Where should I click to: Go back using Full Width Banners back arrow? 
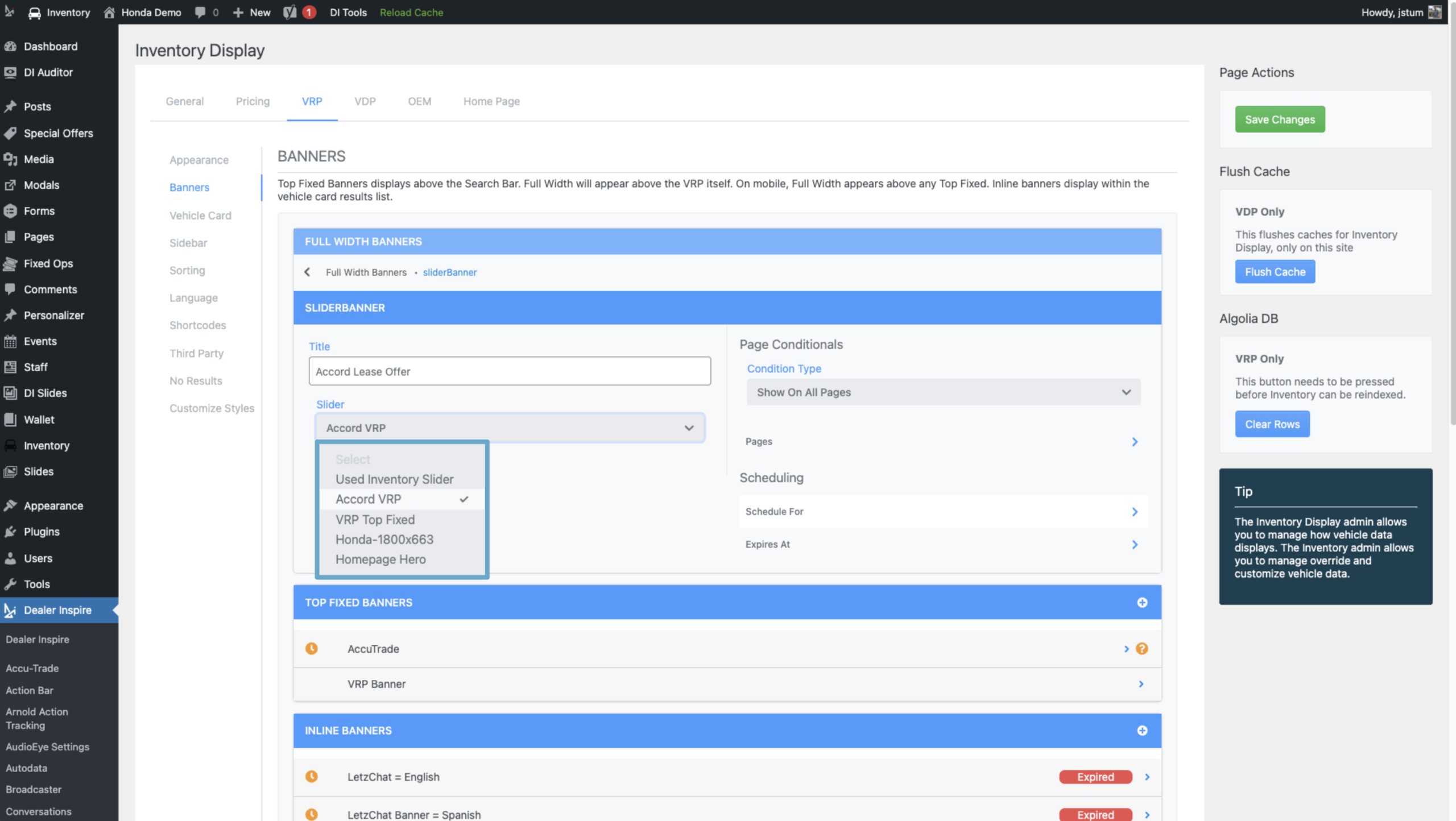click(307, 272)
